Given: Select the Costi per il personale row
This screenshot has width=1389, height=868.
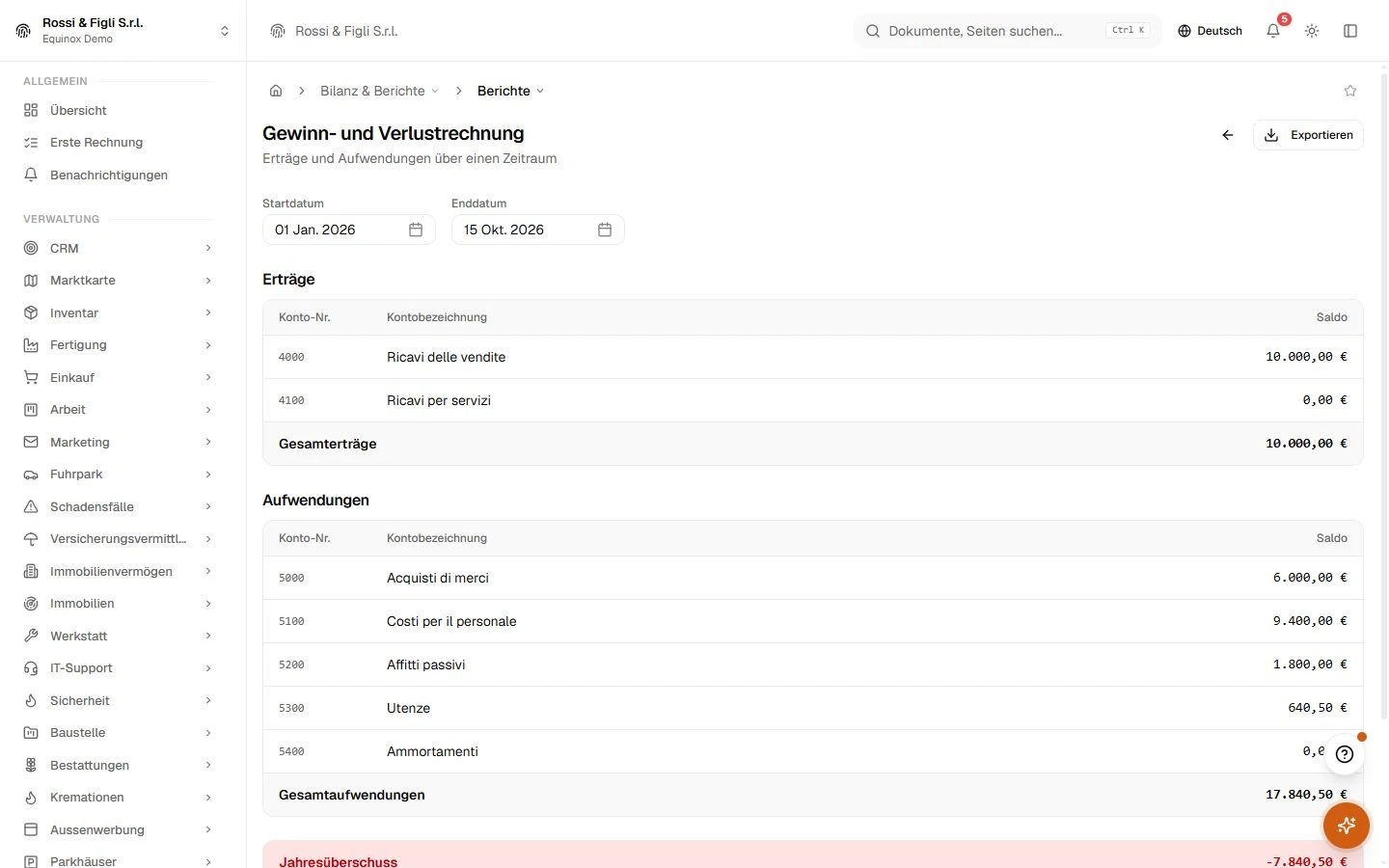Looking at the screenshot, I should [x=813, y=621].
